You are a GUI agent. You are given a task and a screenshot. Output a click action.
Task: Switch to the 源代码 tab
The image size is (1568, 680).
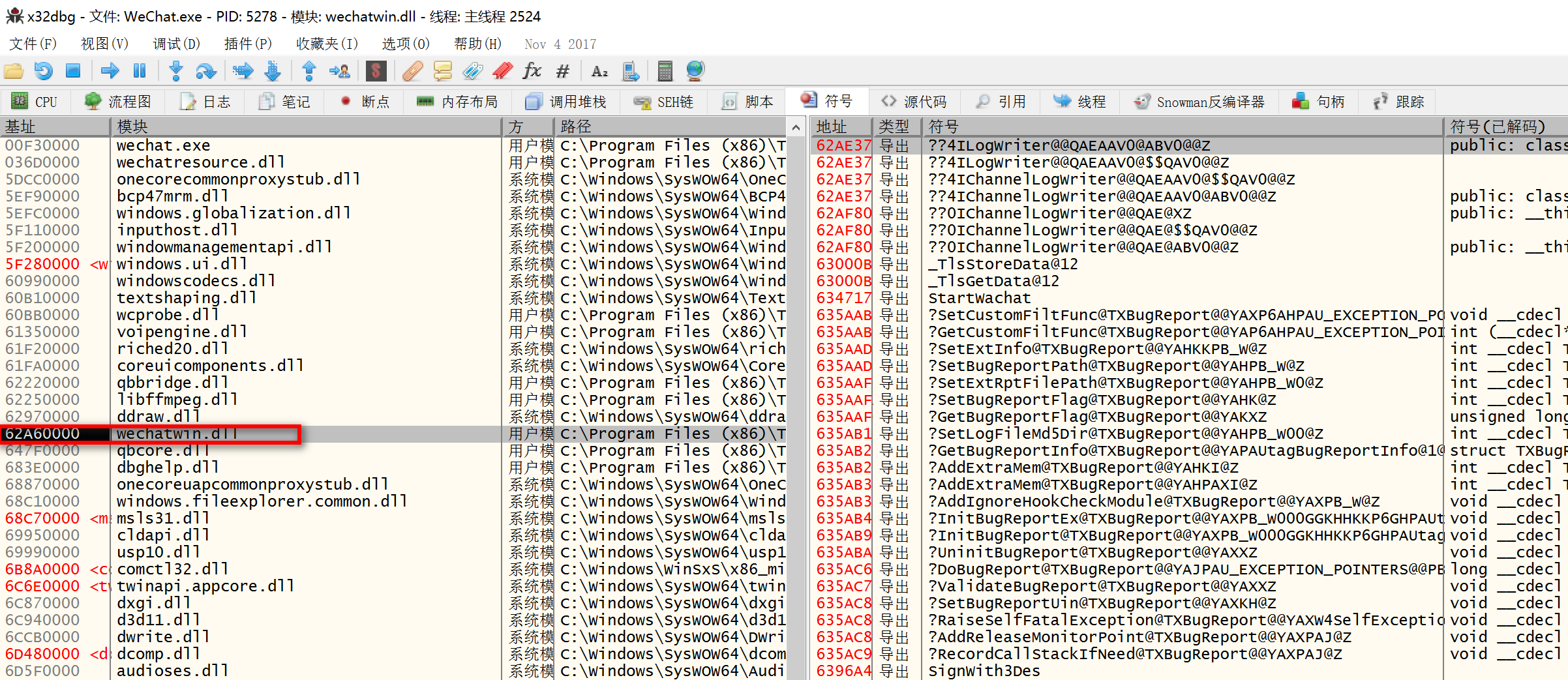tap(914, 102)
